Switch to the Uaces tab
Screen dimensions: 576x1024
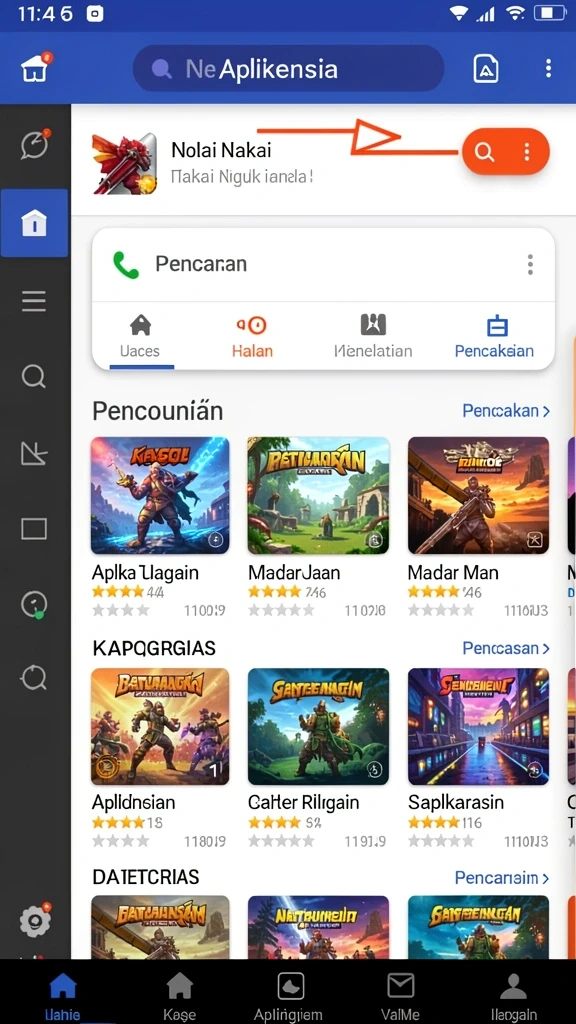(140, 336)
